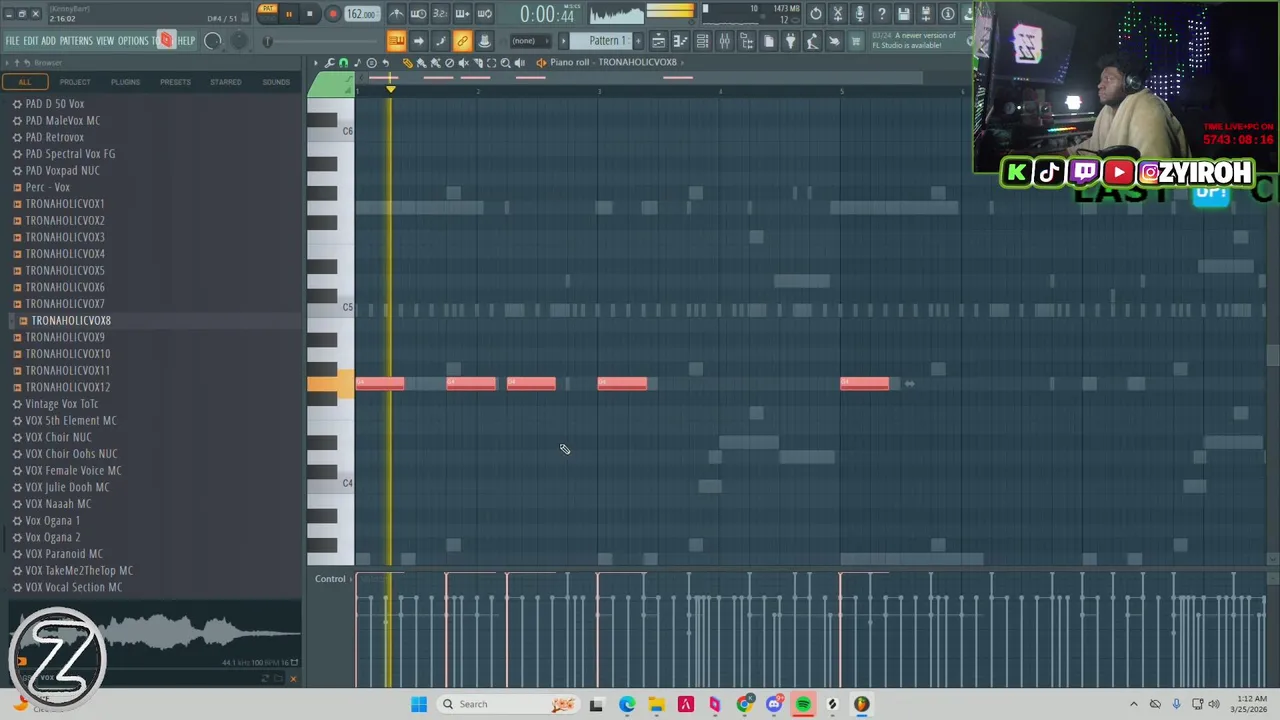
Task: Select the Paint brush tool in piano roll
Action: (x=421, y=63)
